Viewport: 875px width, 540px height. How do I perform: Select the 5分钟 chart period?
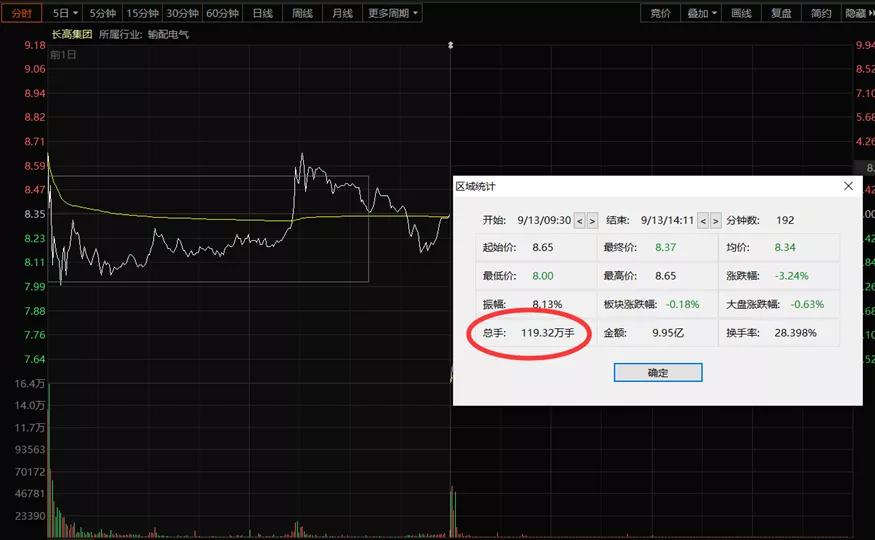pos(103,13)
